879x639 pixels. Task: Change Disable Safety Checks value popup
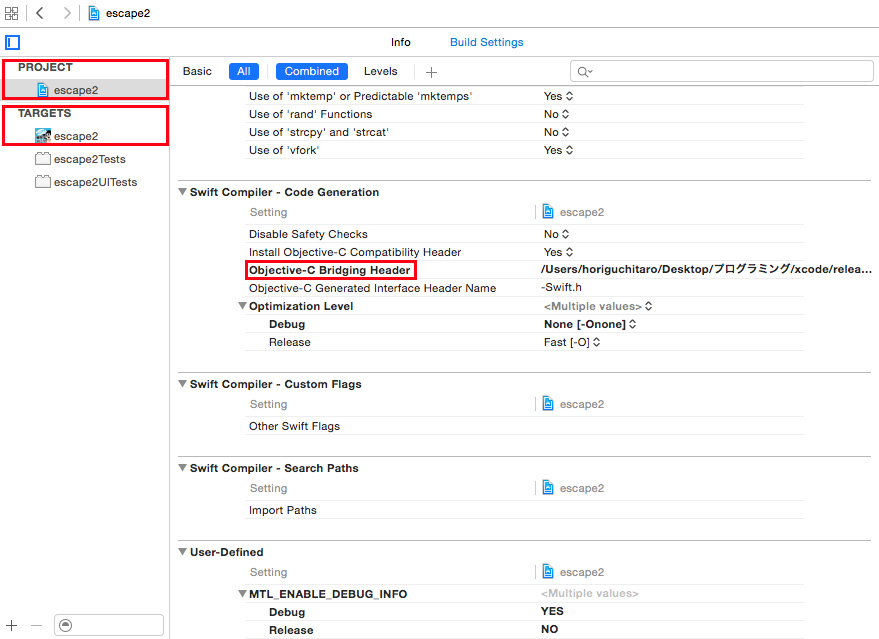[x=557, y=234]
